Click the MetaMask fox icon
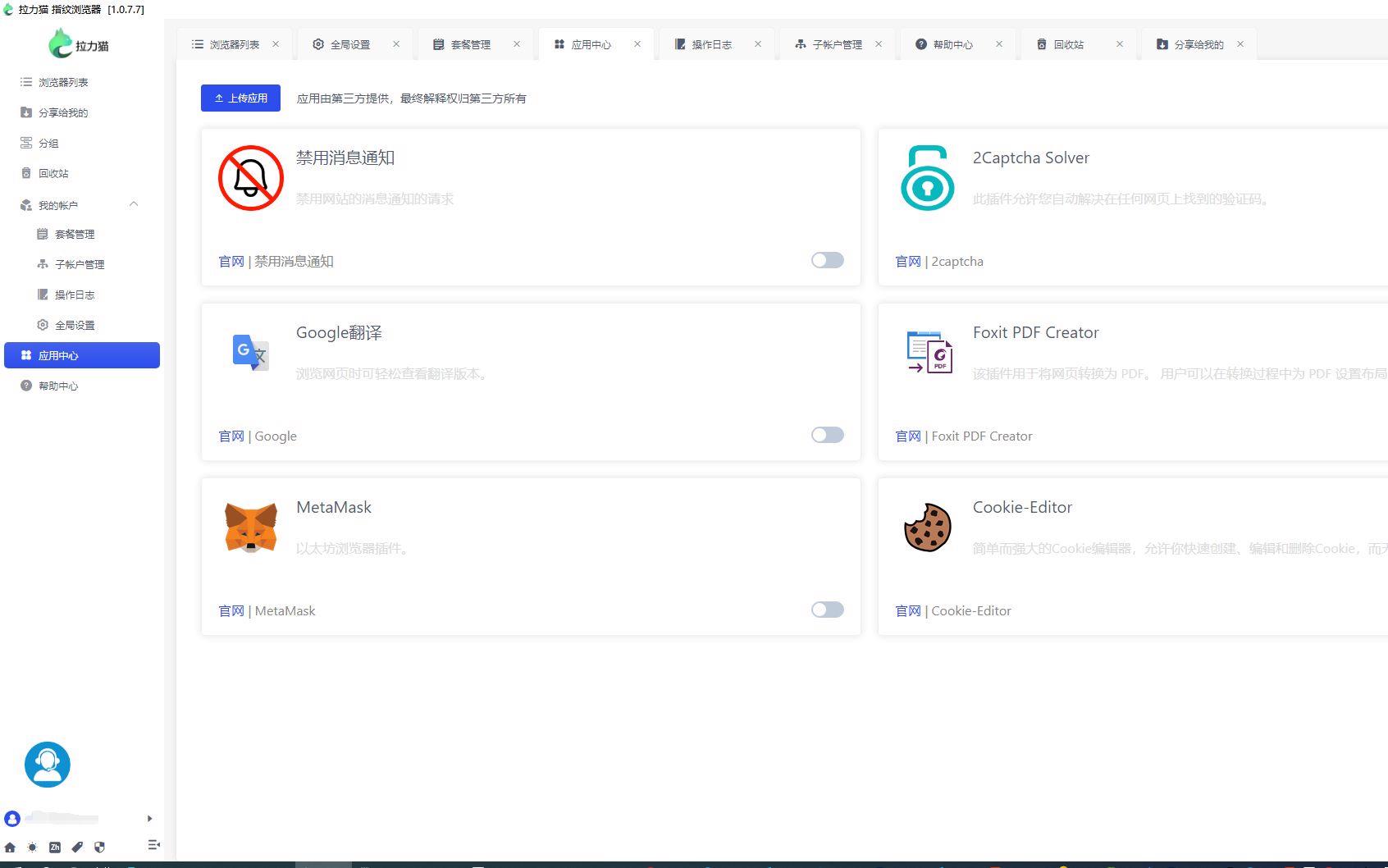 click(251, 528)
